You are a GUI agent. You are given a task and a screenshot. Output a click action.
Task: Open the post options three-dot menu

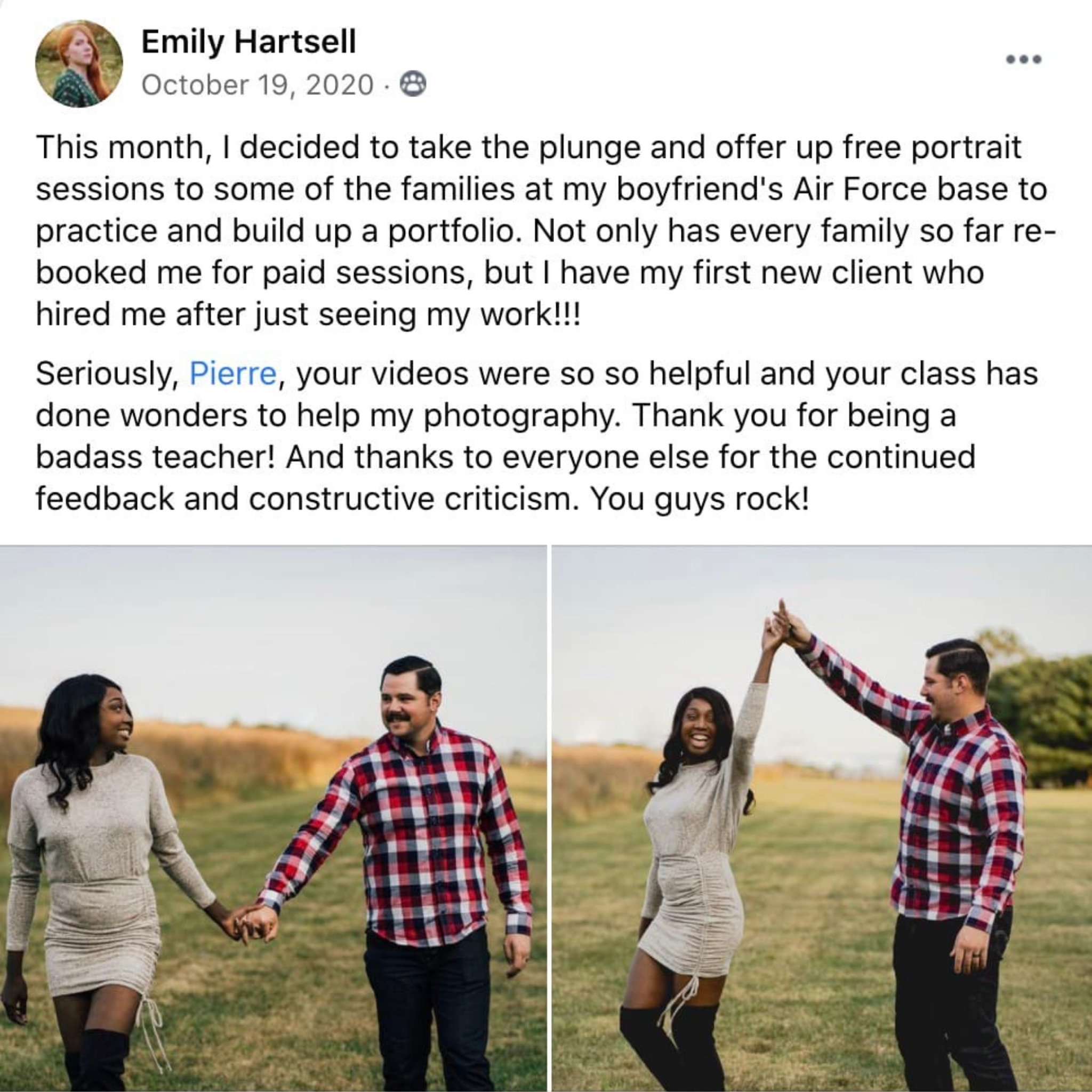pyautogui.click(x=1024, y=59)
